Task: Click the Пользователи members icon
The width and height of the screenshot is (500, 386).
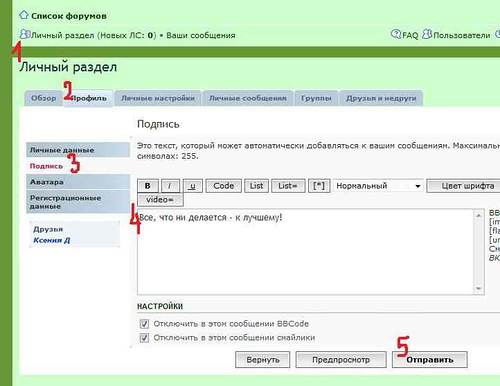Action: coord(427,34)
